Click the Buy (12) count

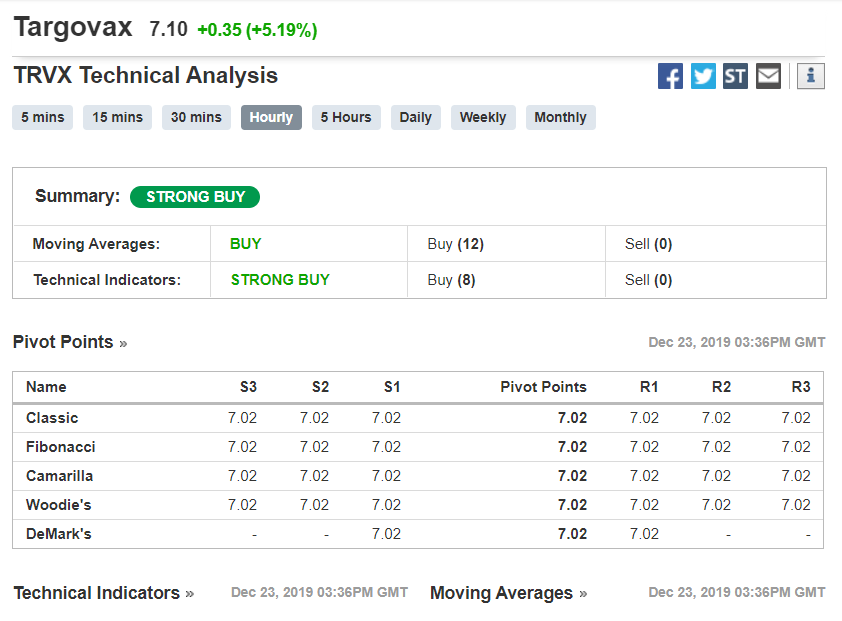(x=455, y=244)
